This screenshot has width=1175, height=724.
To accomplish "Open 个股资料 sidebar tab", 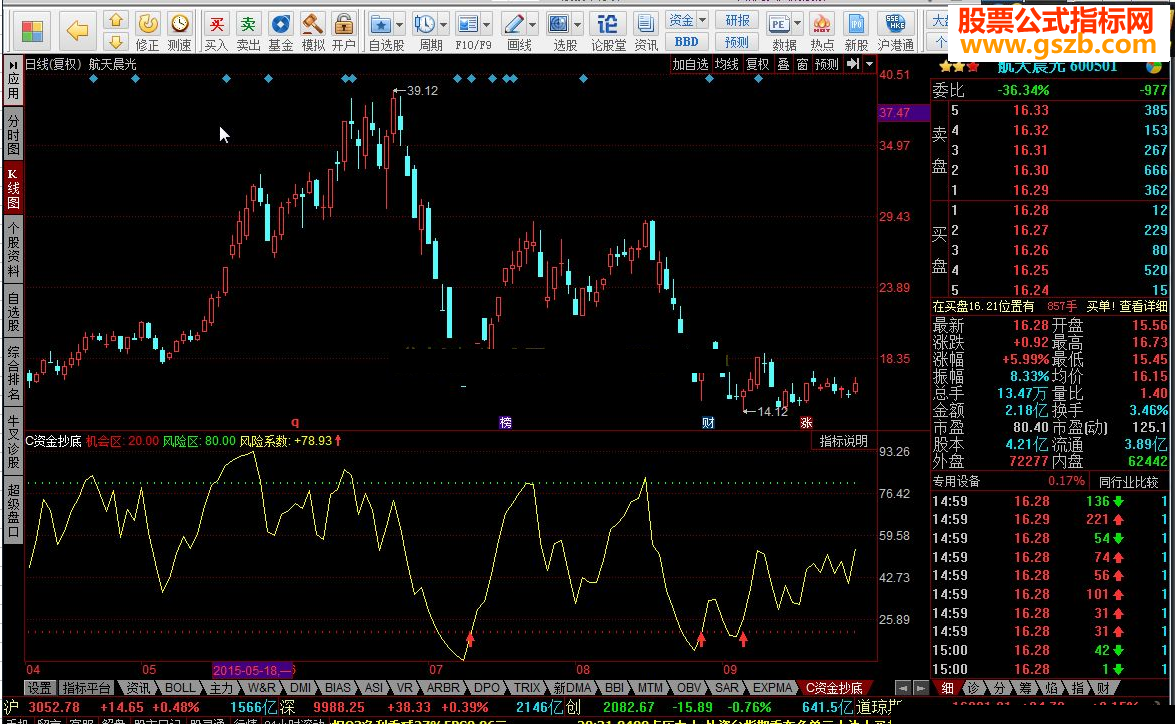I will tap(13, 250).
